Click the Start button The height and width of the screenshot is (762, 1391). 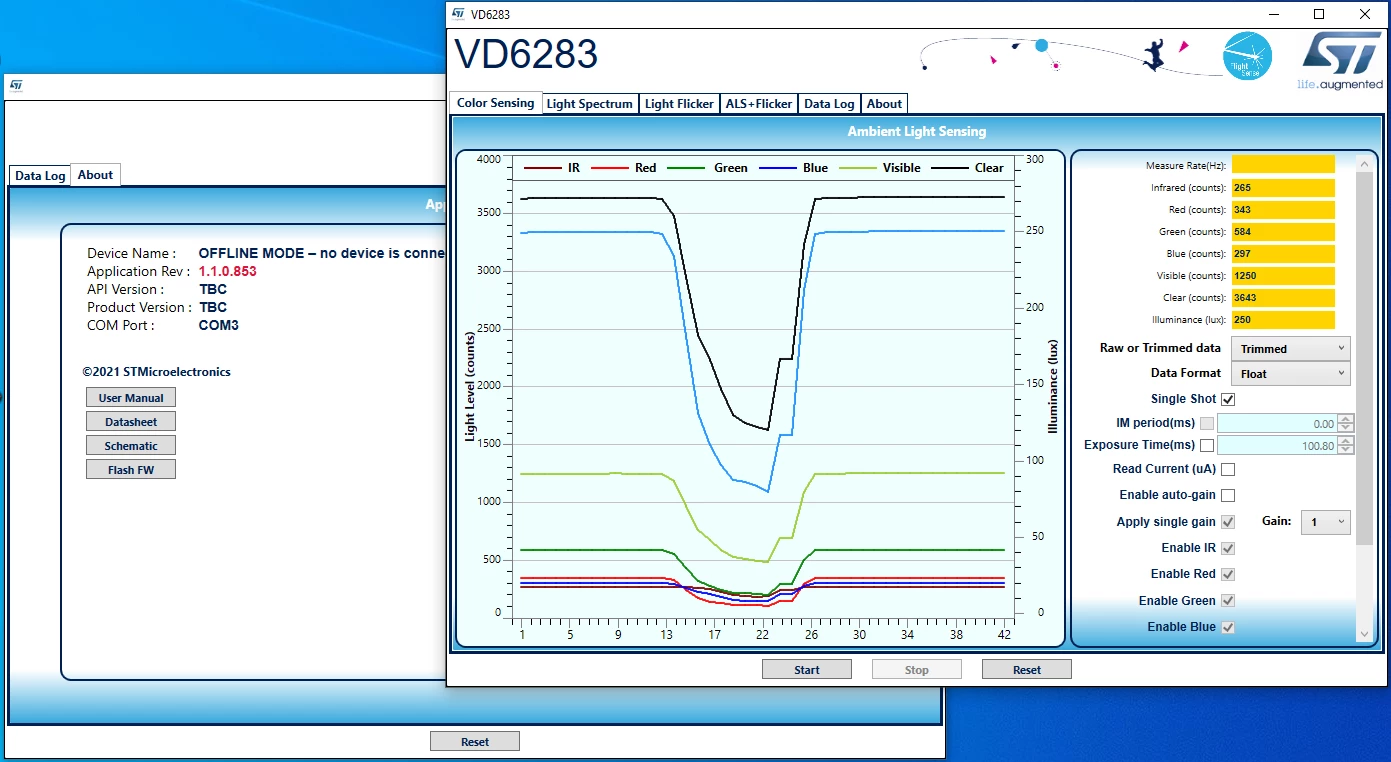click(807, 670)
